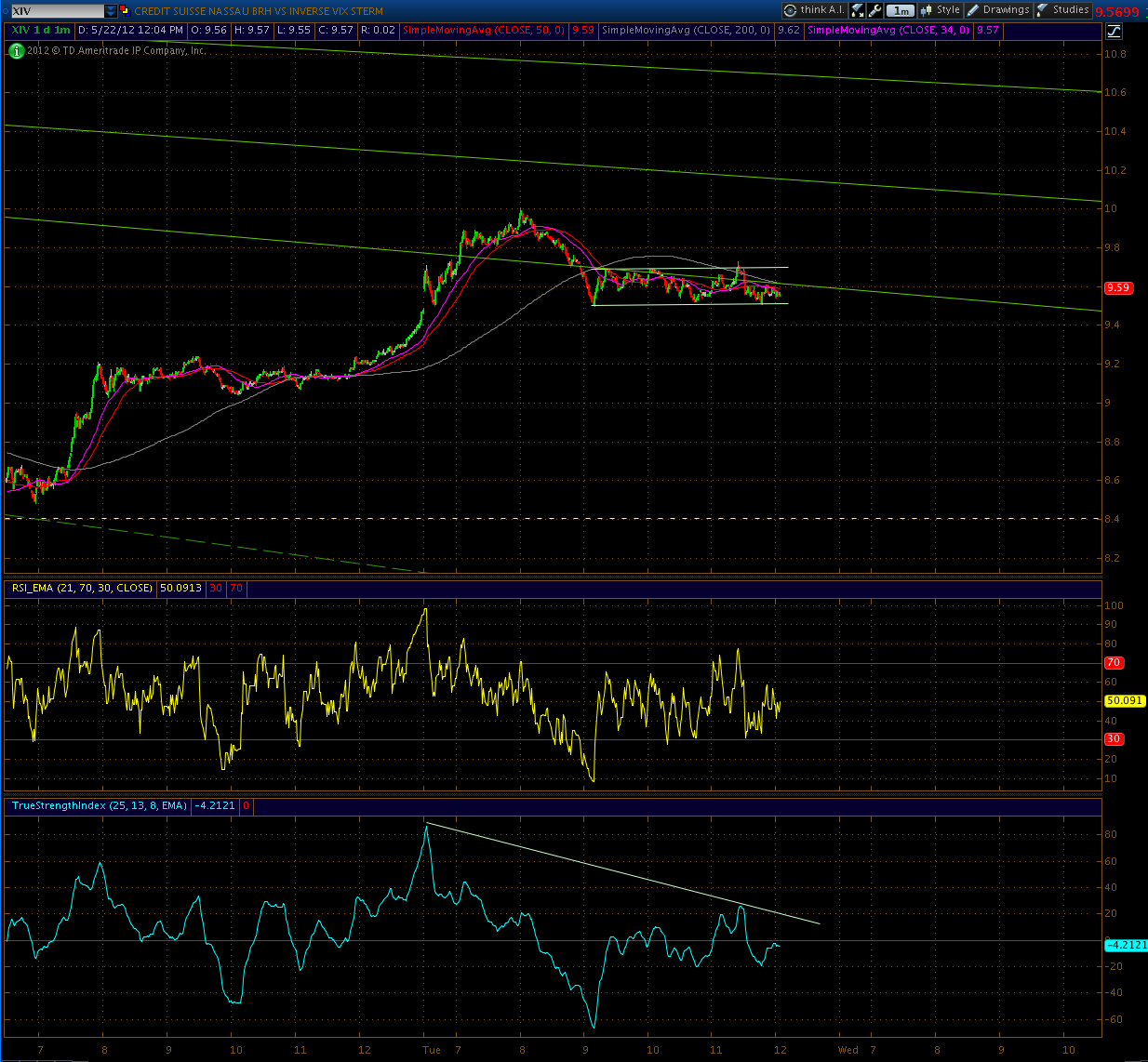Click the RSI_EMA study label
The image size is (1148, 1062).
pyautogui.click(x=81, y=588)
